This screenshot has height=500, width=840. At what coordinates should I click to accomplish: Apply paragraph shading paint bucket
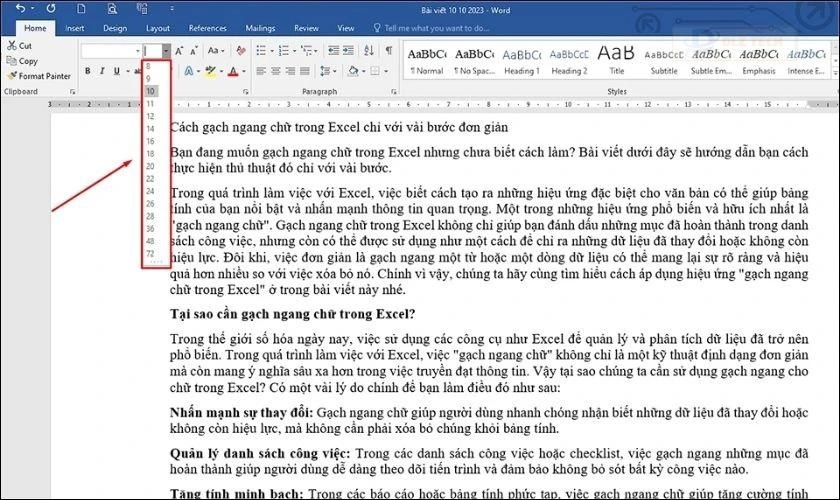coord(353,71)
